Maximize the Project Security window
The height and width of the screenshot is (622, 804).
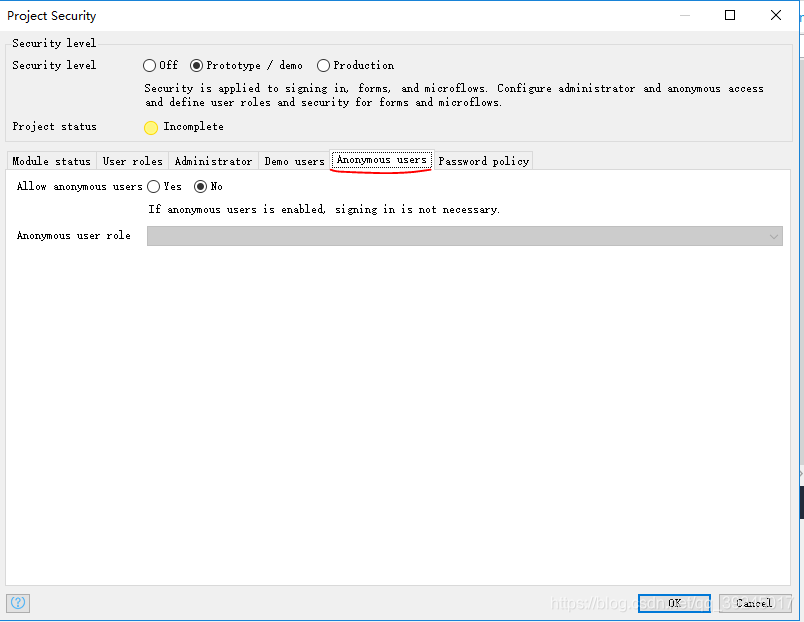point(730,15)
